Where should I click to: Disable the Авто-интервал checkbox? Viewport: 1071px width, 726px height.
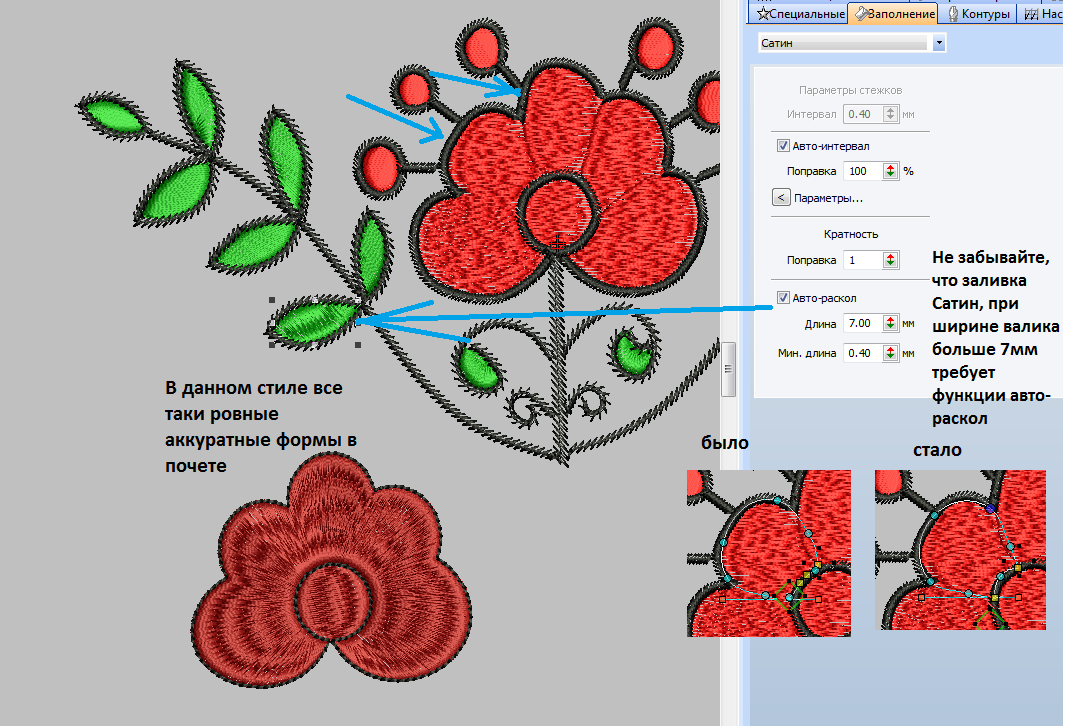point(783,146)
